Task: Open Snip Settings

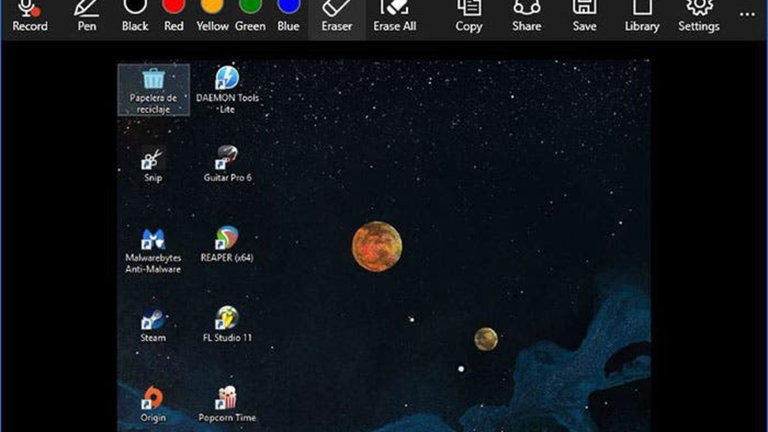Action: [x=699, y=18]
